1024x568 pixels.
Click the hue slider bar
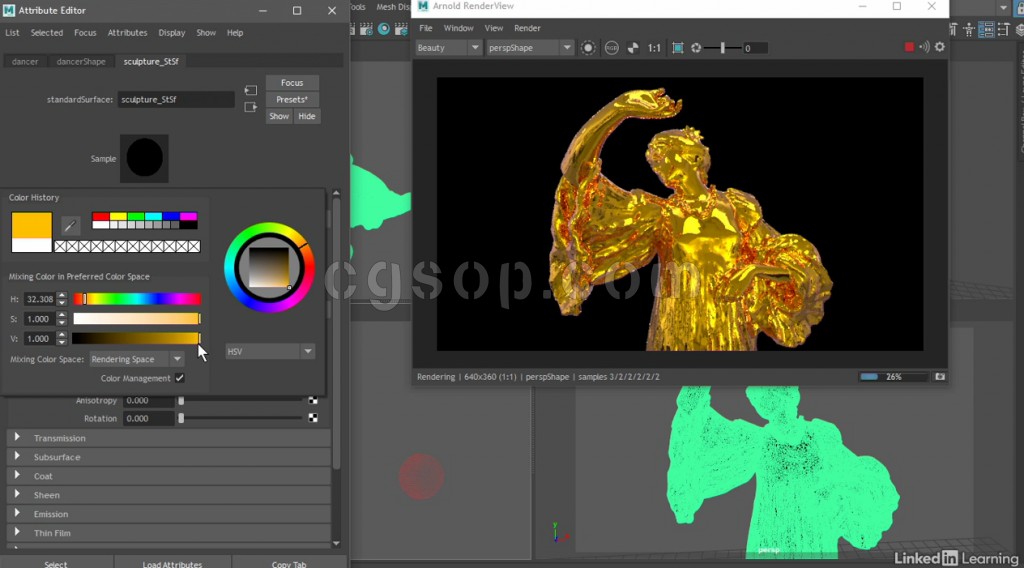[137, 299]
